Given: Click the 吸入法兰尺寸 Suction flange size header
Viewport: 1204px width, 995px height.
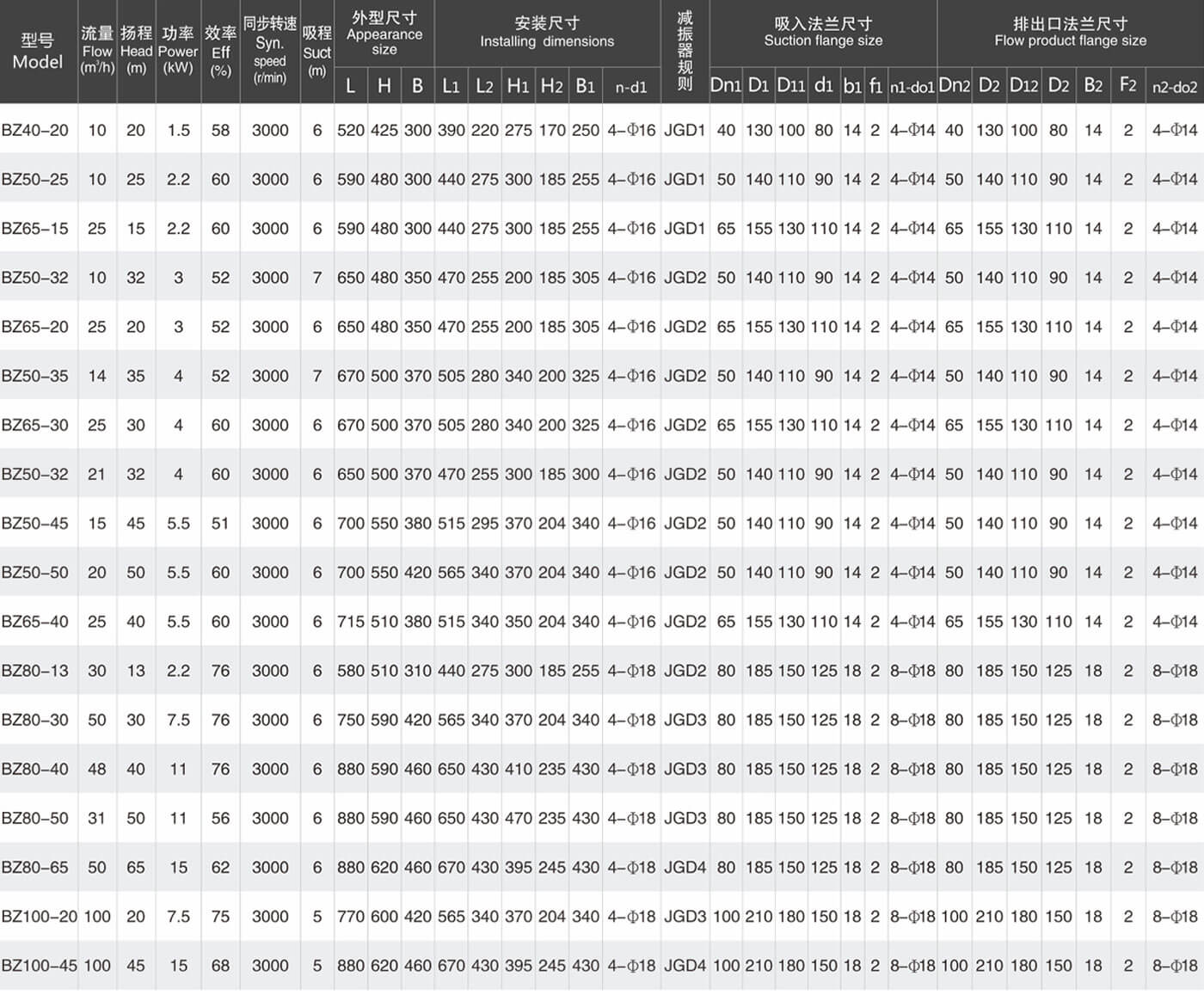Looking at the screenshot, I should click(823, 32).
